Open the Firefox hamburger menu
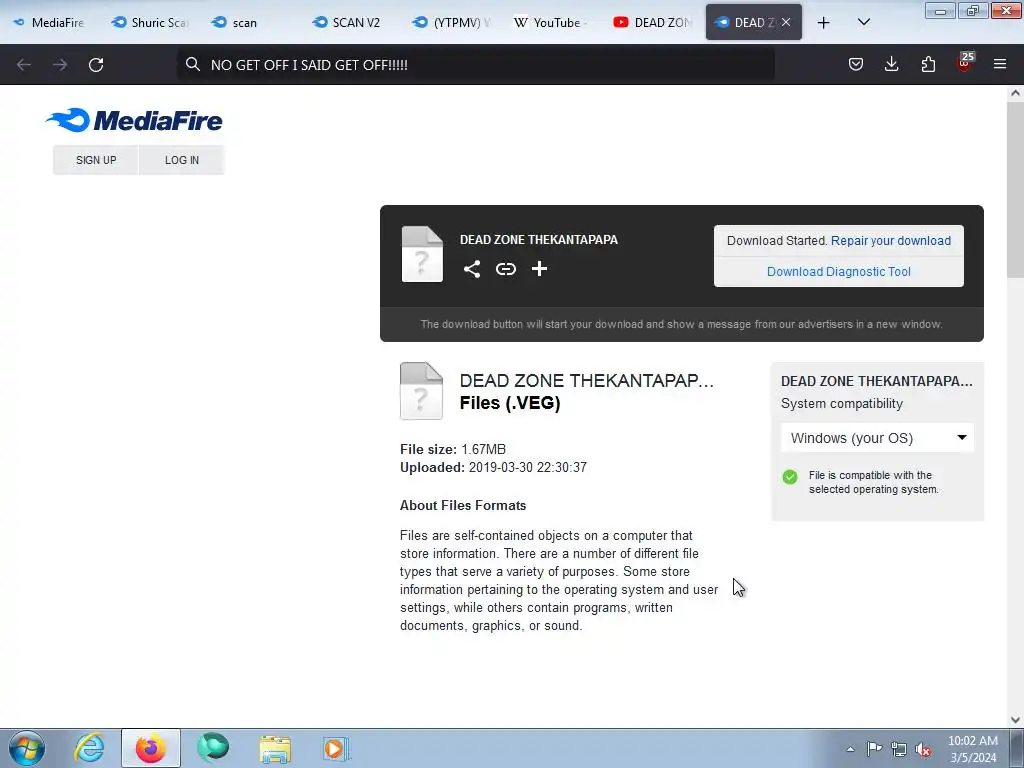Image resolution: width=1024 pixels, height=768 pixels. (1000, 64)
